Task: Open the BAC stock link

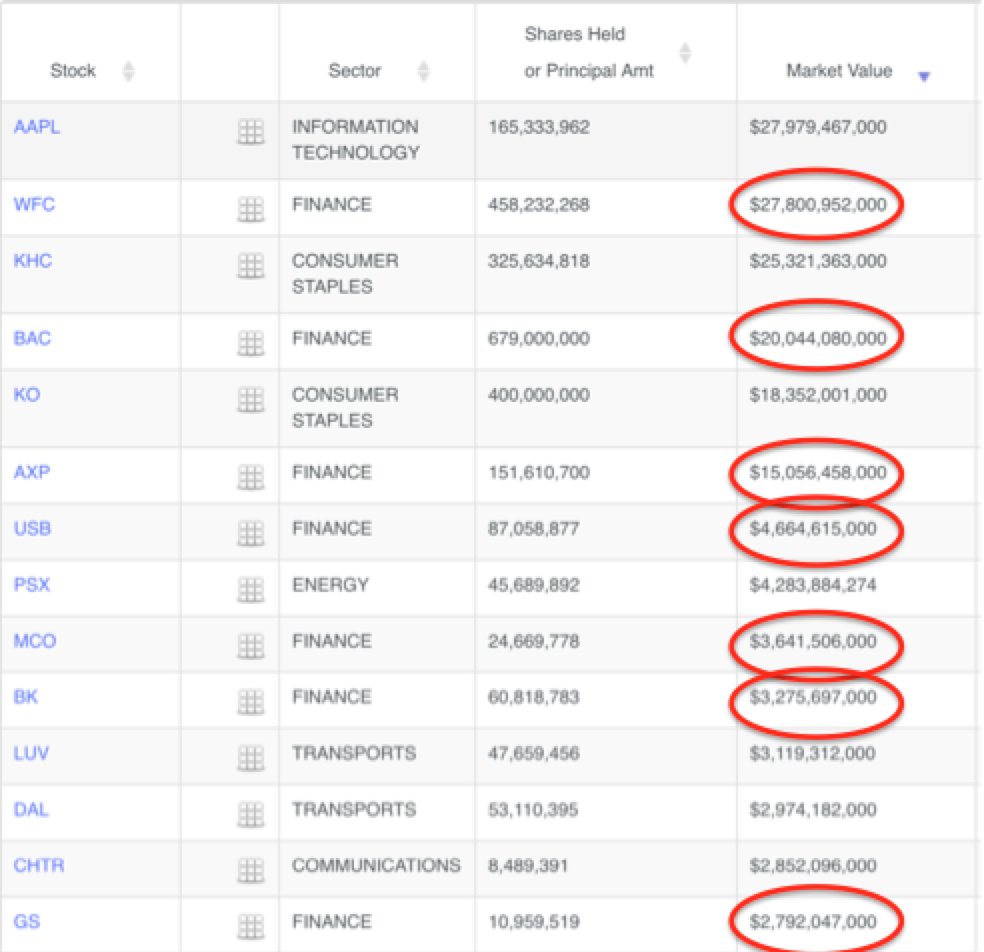Action: point(32,338)
